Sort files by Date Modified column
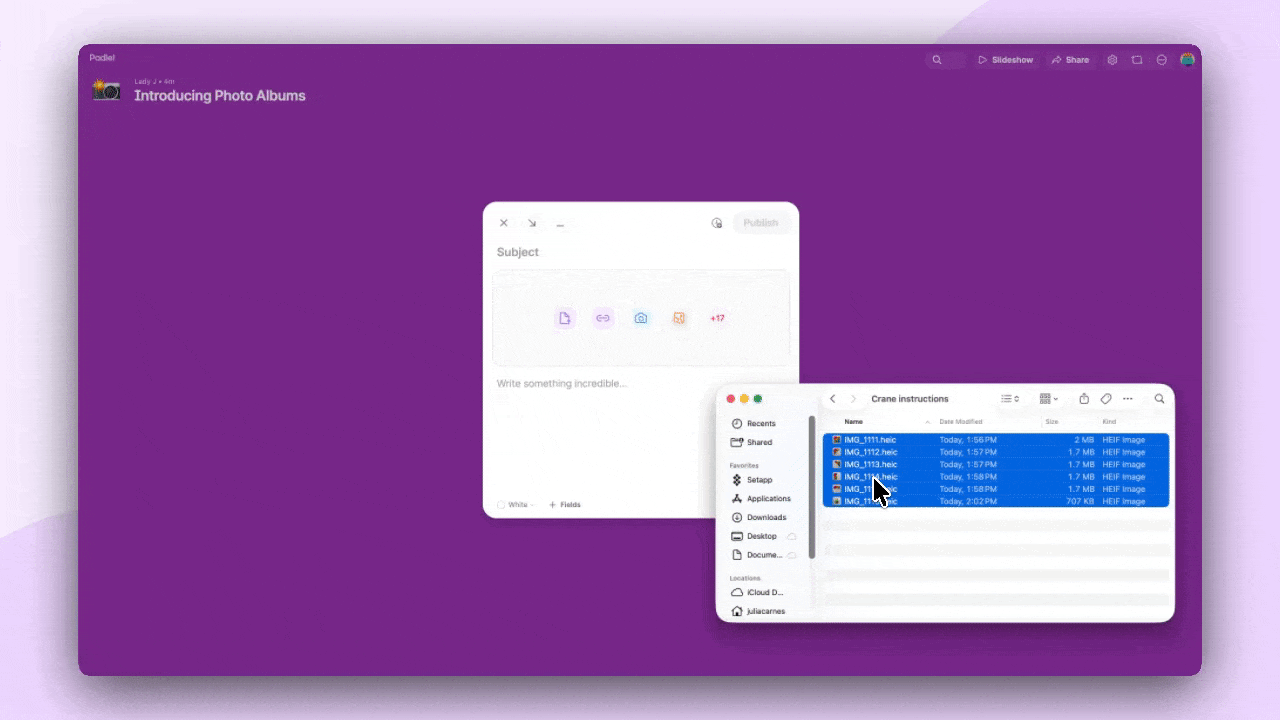The image size is (1280, 720). click(x=961, y=422)
